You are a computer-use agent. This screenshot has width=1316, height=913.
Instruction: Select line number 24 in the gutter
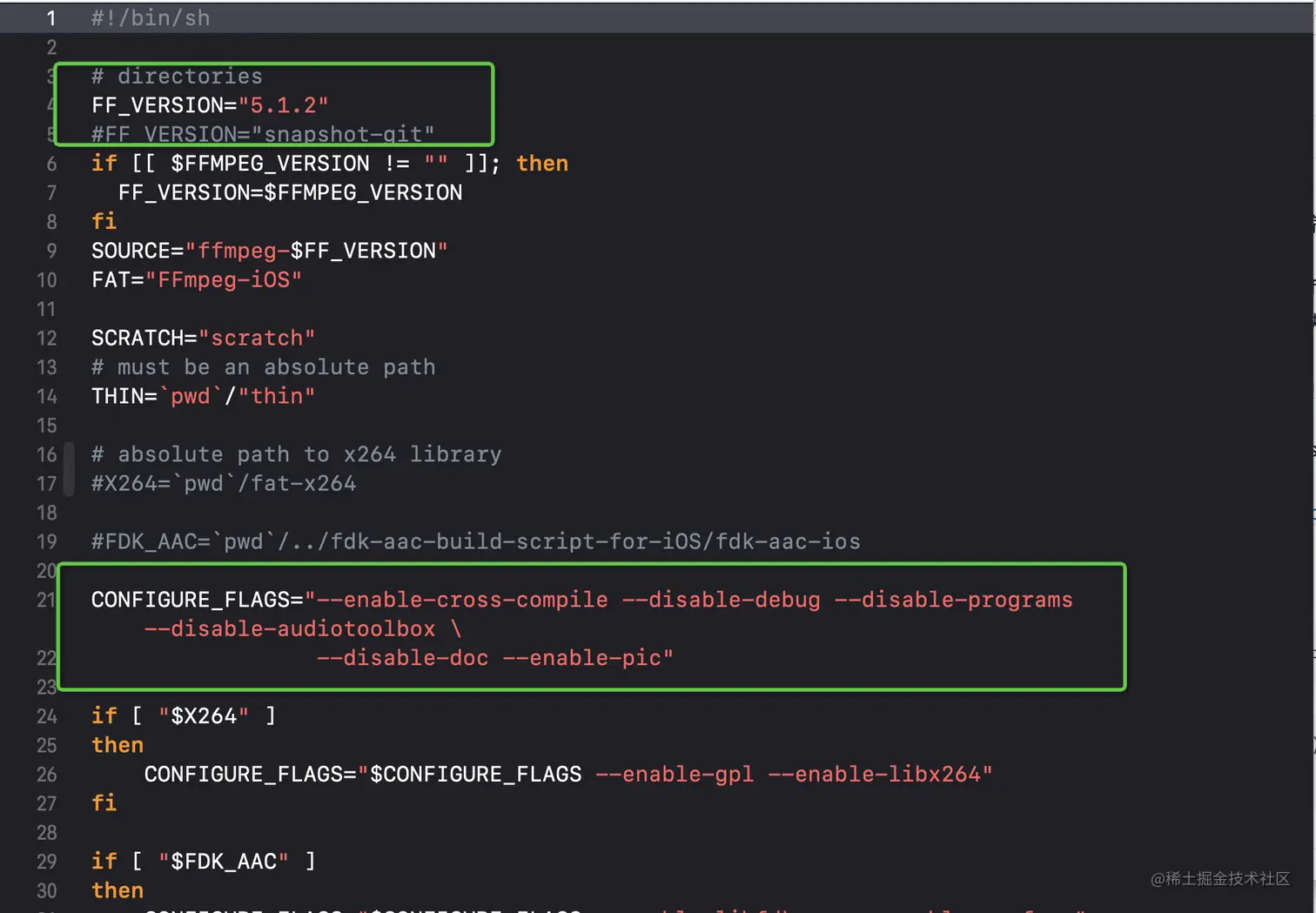[x=47, y=716]
